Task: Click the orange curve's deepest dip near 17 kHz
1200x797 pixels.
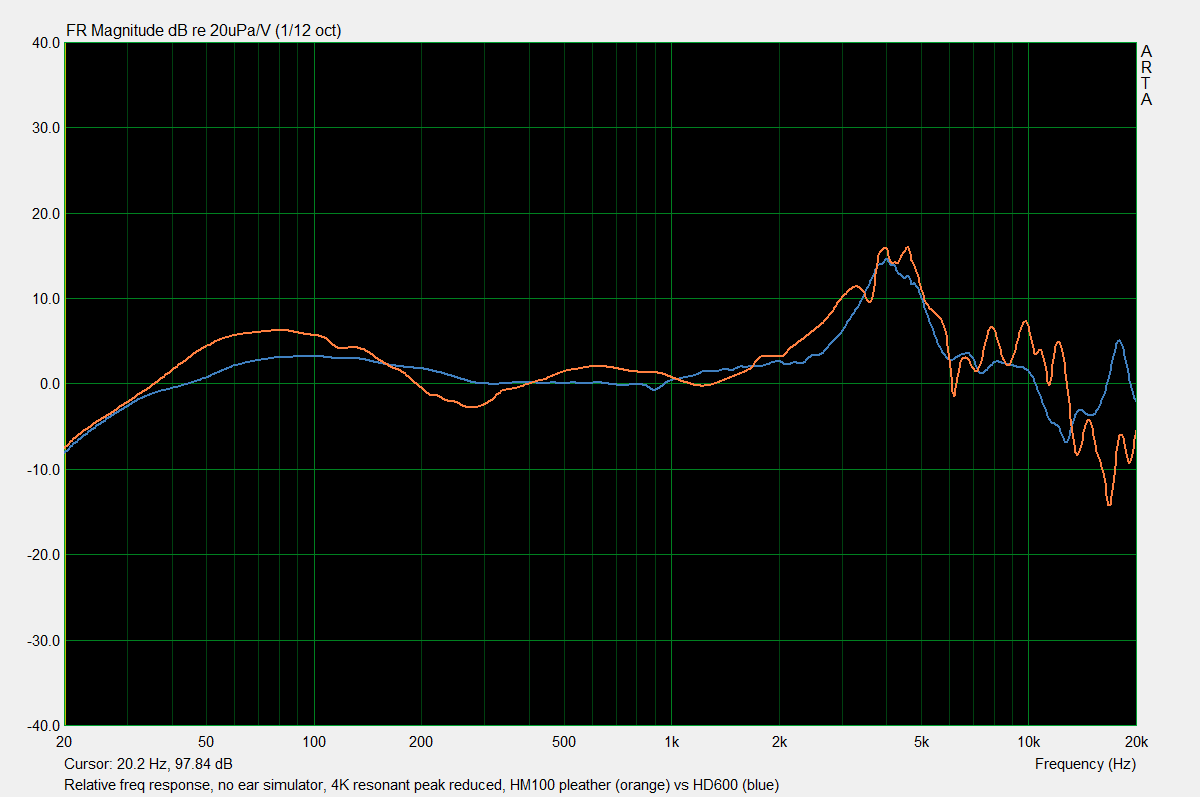Action: [x=1109, y=505]
